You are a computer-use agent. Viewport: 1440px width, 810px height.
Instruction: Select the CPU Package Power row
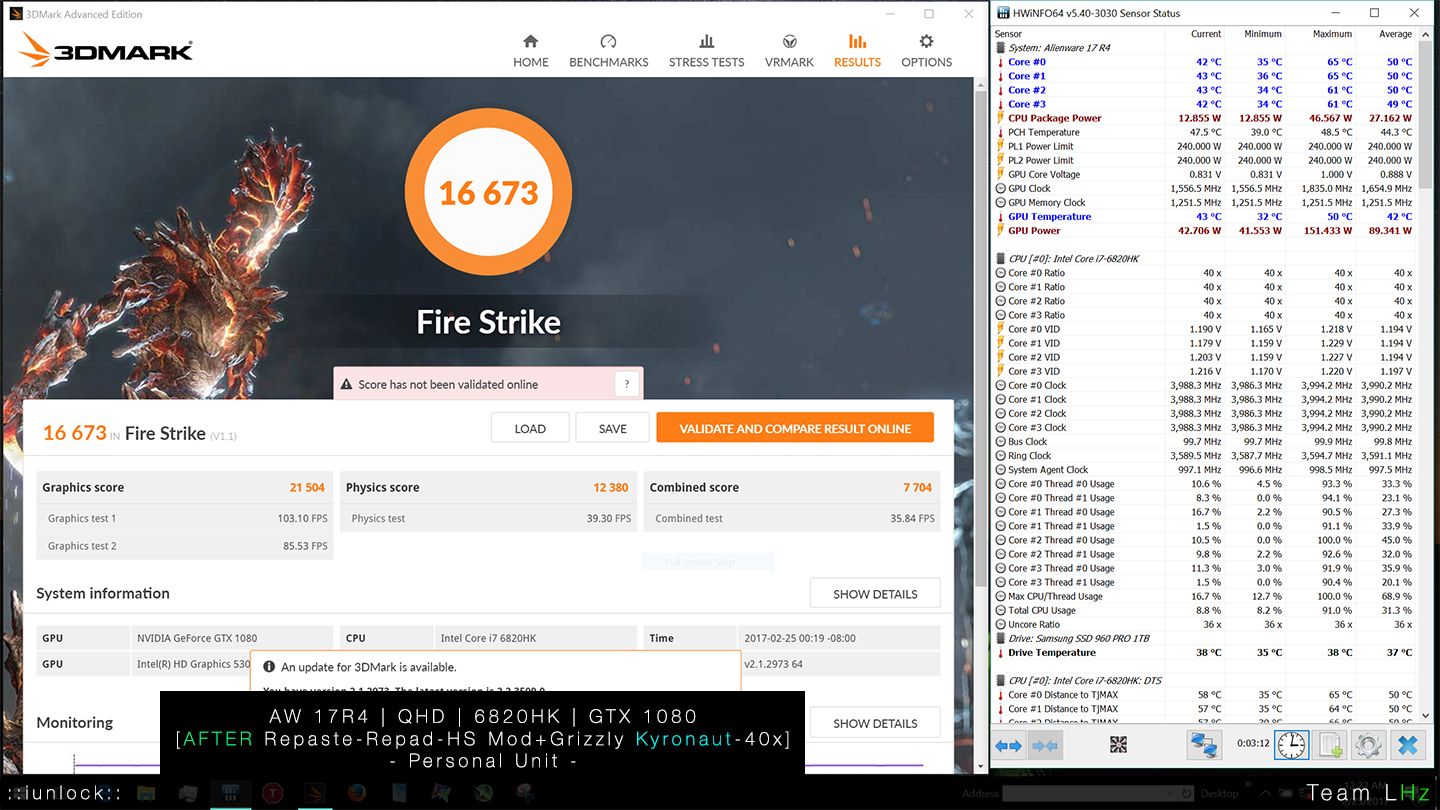pos(1204,118)
